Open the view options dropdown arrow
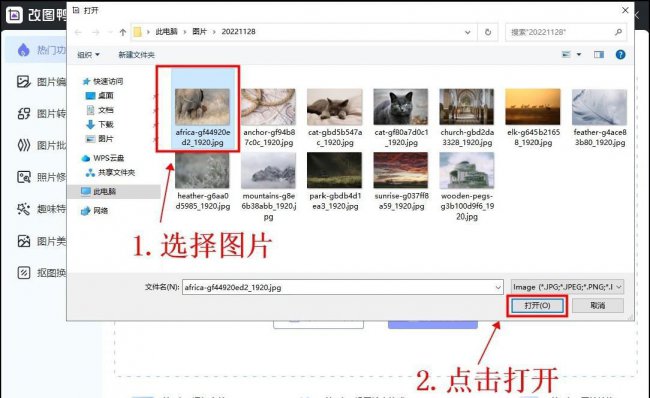Image resolution: width=650 pixels, height=398 pixels. [x=579, y=54]
